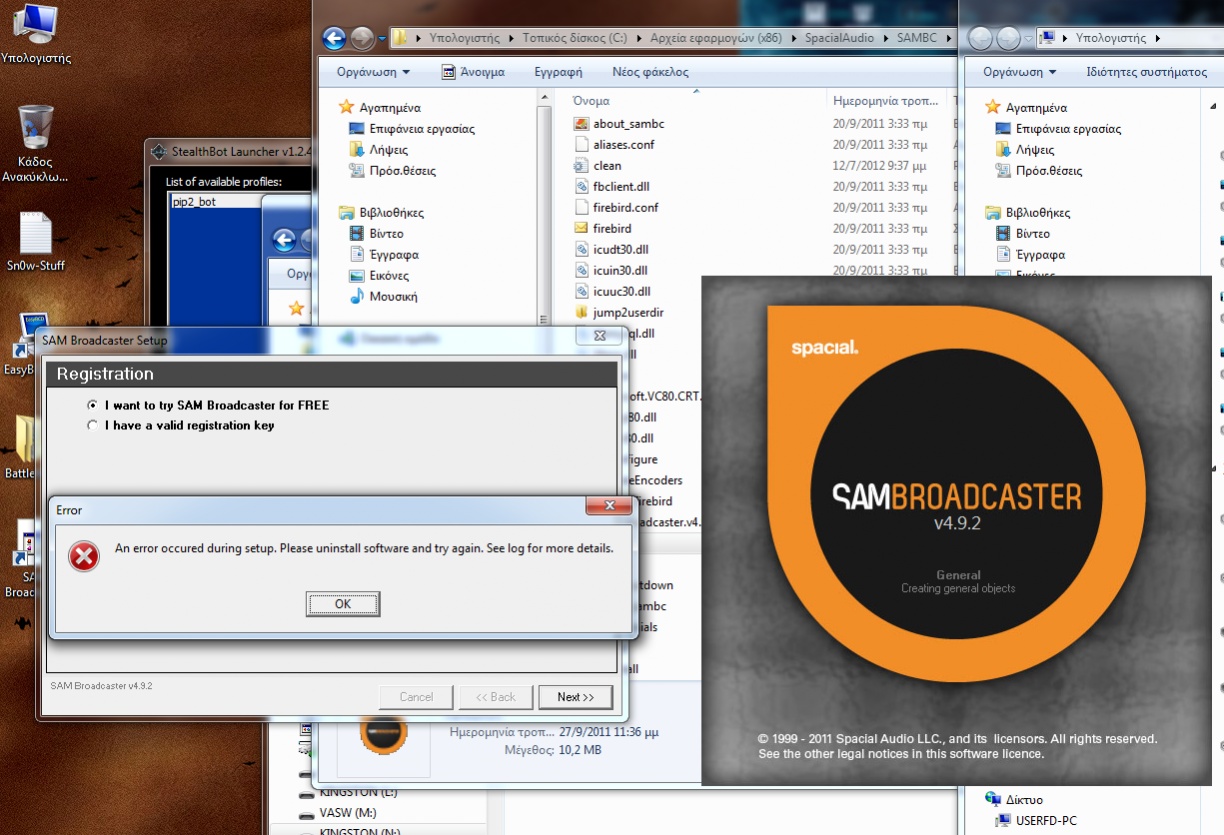Open recent locations dropdown beside the navigation arrows
Viewport: 1224px width, 835px height.
tap(382, 40)
